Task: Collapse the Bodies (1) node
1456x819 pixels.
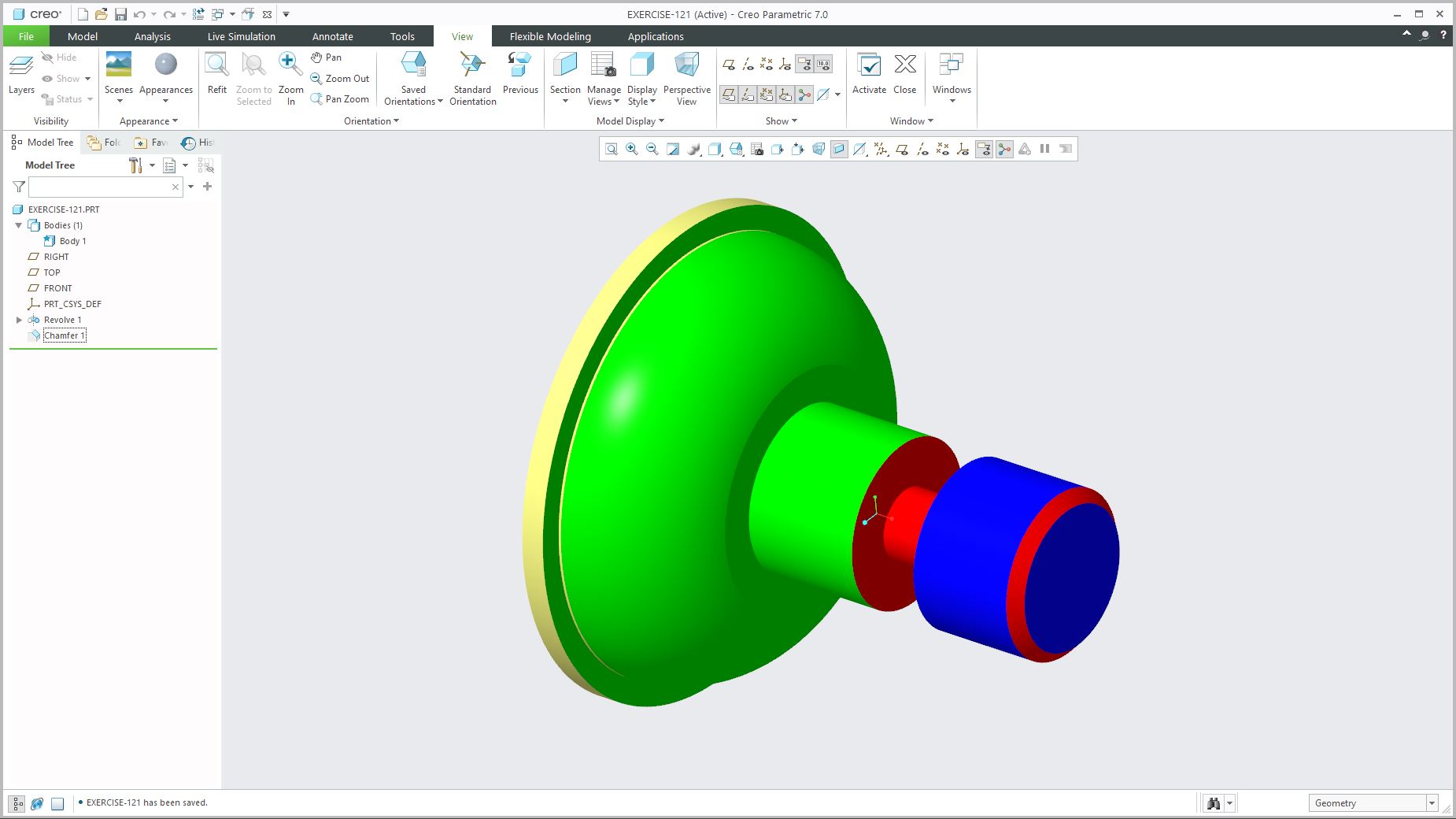Action: (x=19, y=225)
